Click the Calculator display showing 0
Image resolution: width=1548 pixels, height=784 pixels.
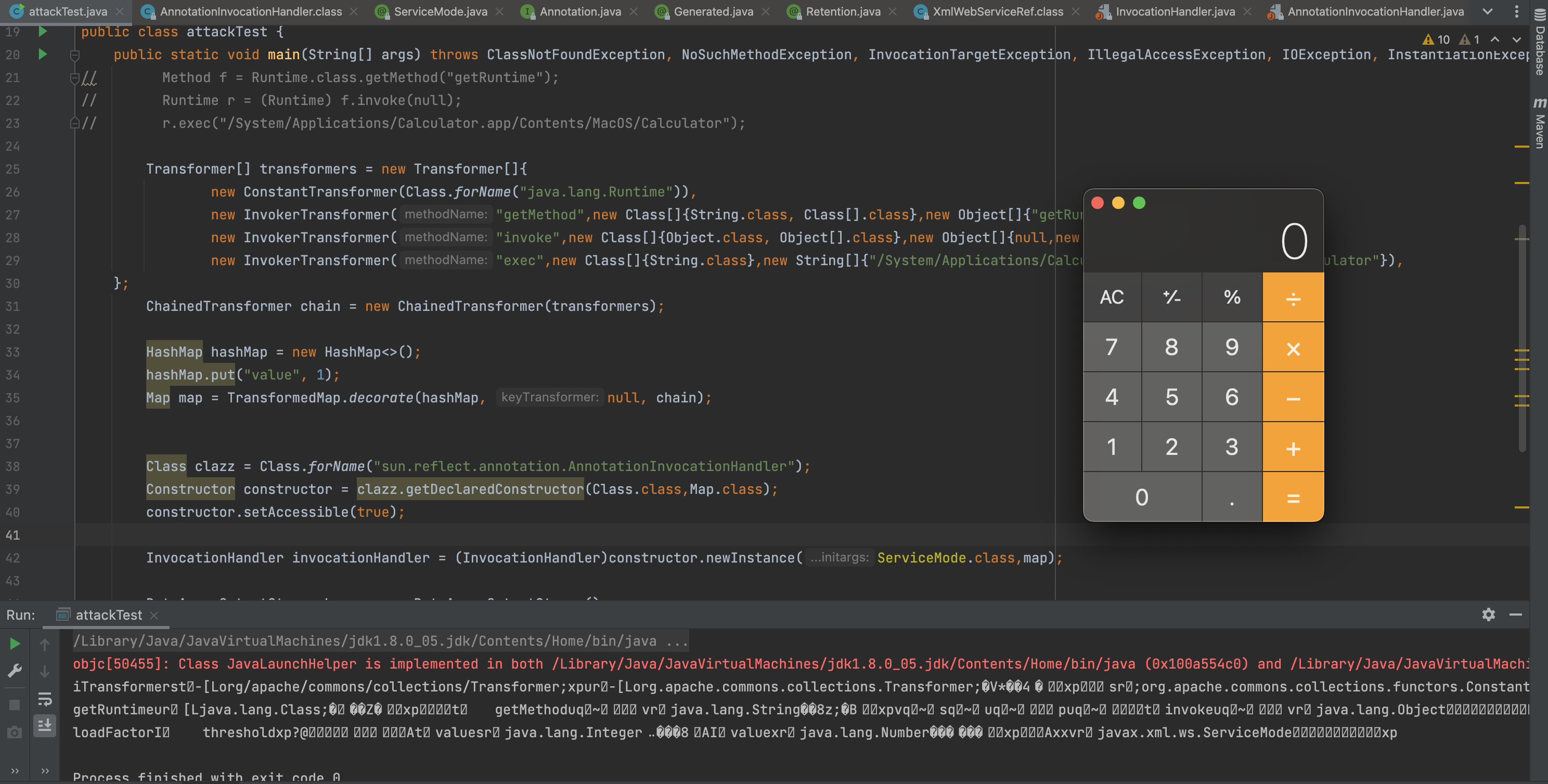1294,242
